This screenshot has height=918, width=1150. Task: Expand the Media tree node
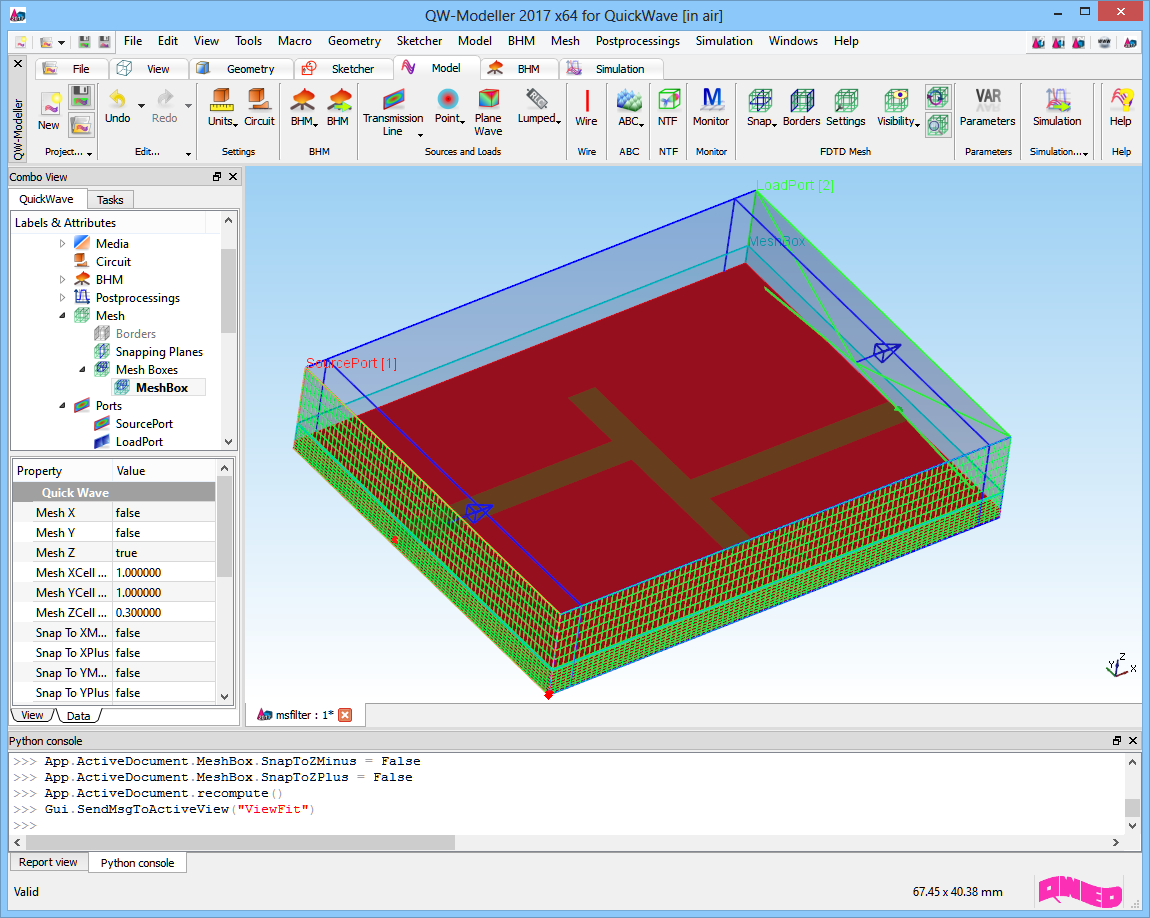pyautogui.click(x=62, y=243)
